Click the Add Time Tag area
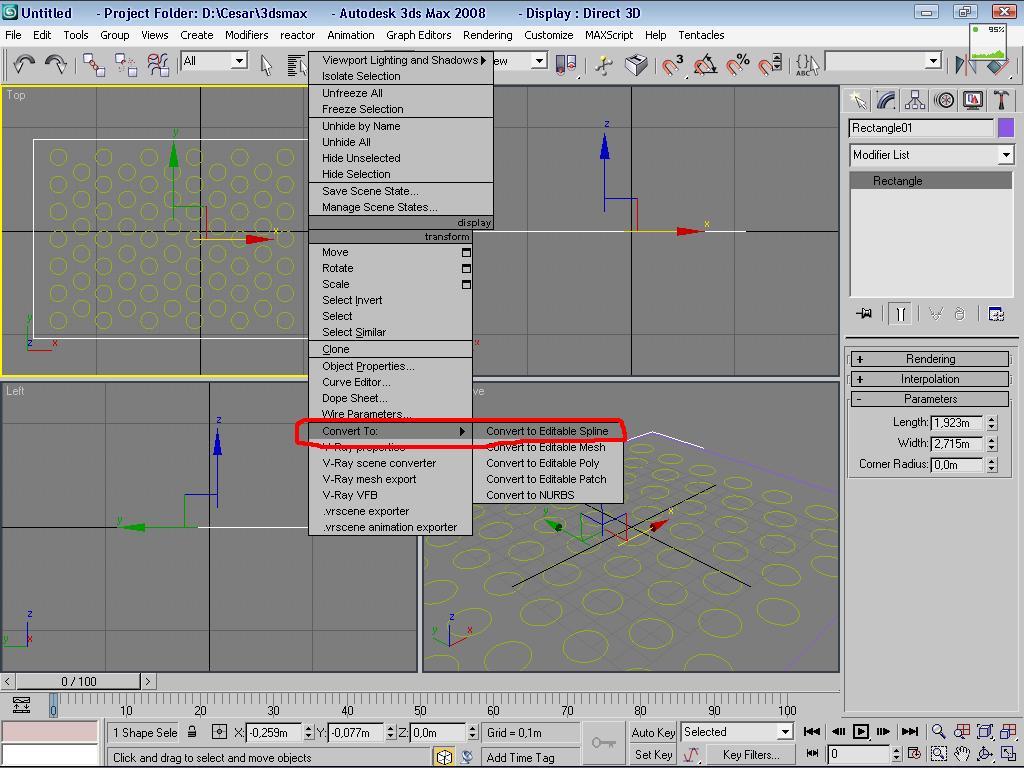Image resolution: width=1024 pixels, height=768 pixels. coord(530,758)
